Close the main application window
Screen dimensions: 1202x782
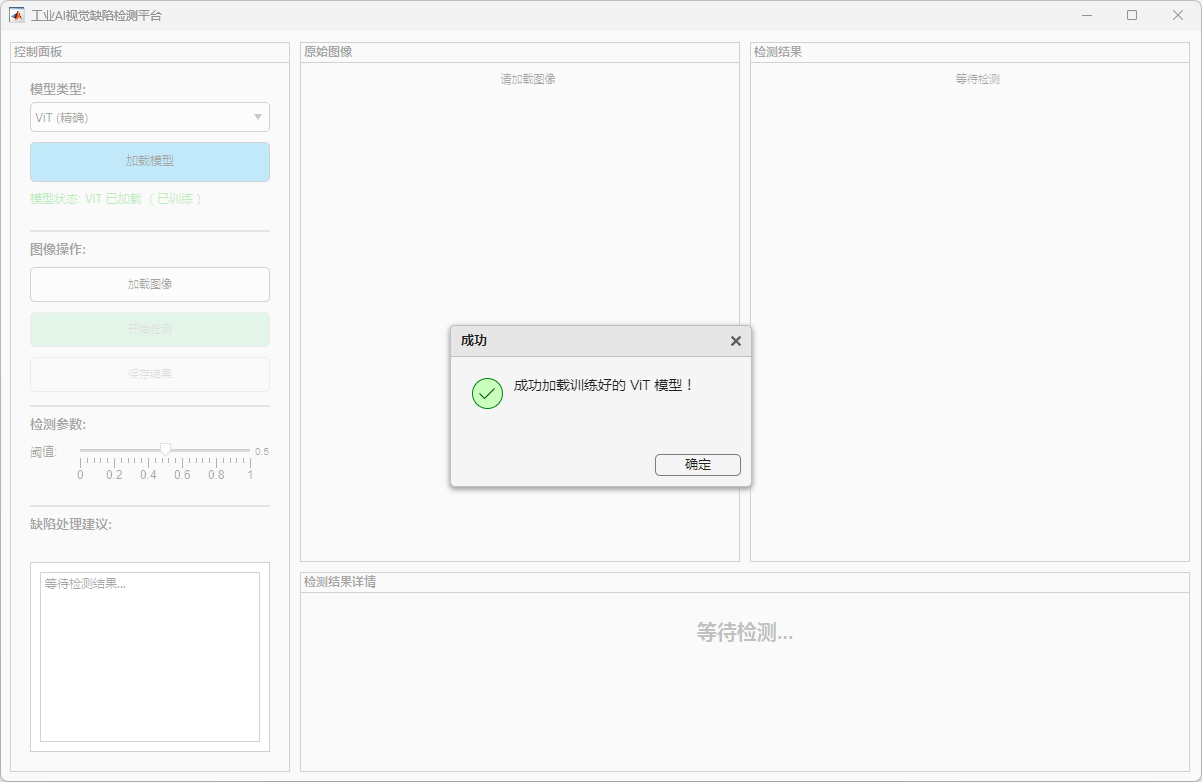pyautogui.click(x=1178, y=15)
